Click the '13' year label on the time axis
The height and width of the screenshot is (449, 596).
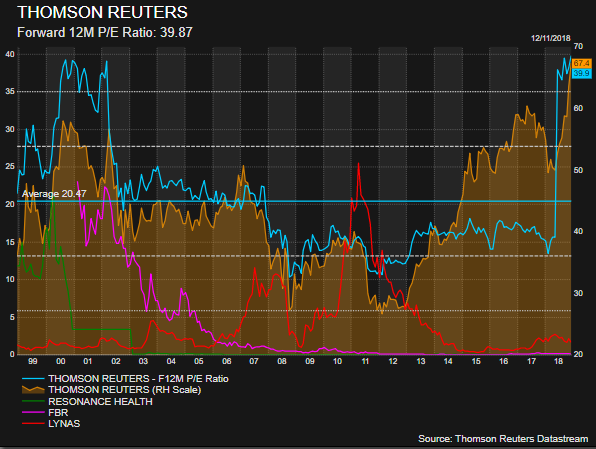point(421,361)
